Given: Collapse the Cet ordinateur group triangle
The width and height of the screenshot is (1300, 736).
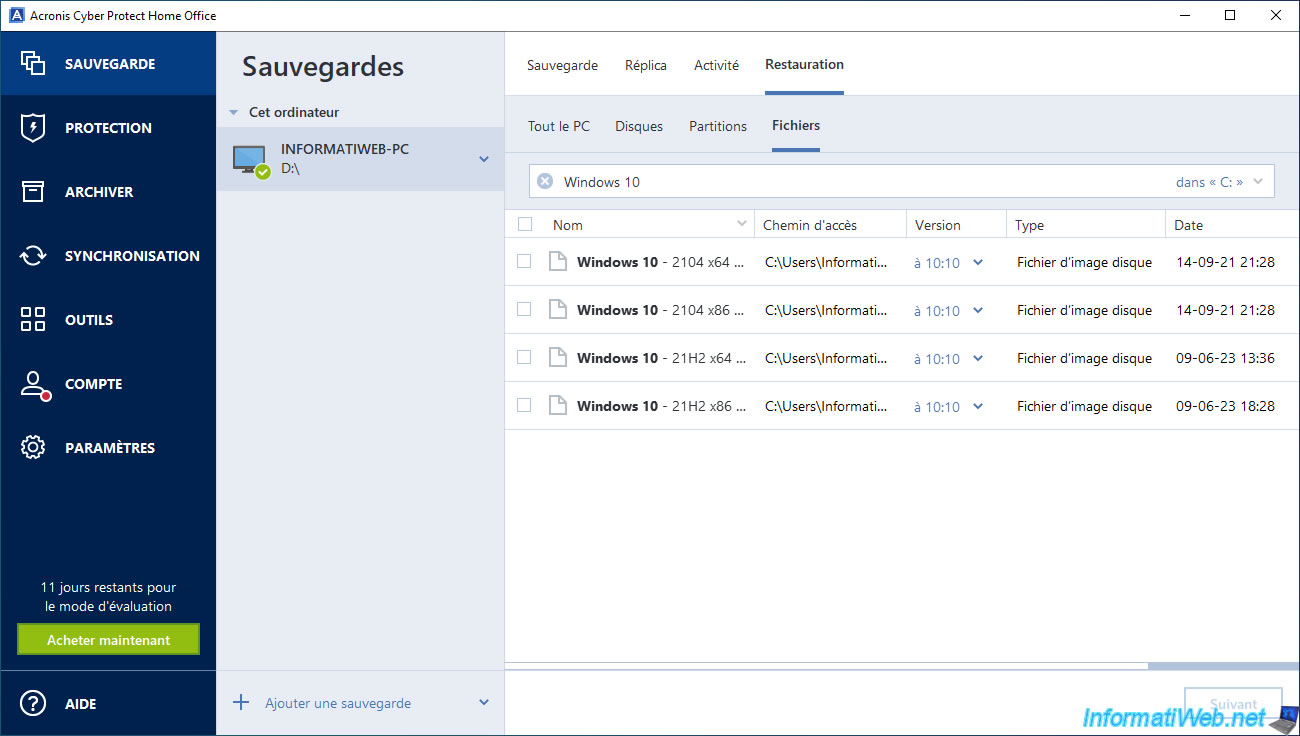Looking at the screenshot, I should point(233,113).
